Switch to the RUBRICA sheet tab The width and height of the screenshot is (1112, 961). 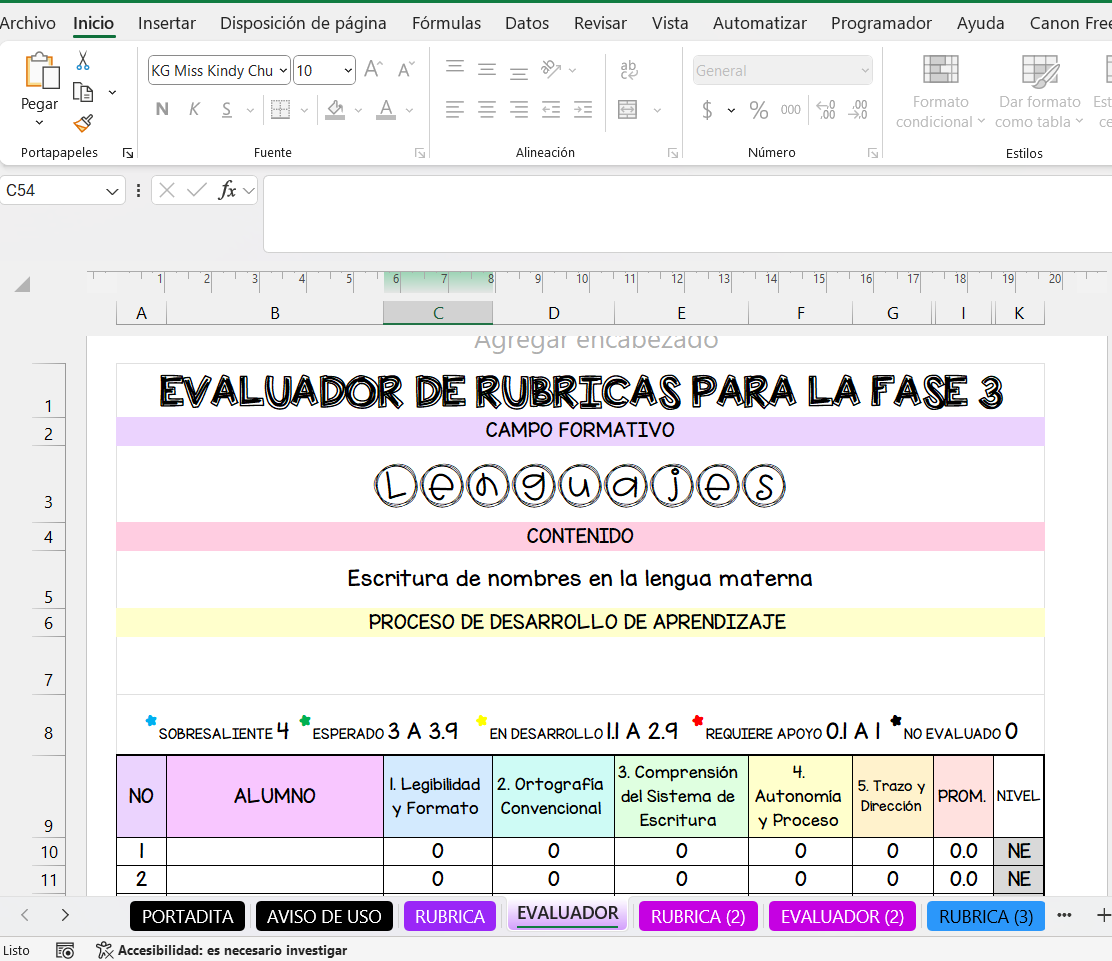coord(449,916)
